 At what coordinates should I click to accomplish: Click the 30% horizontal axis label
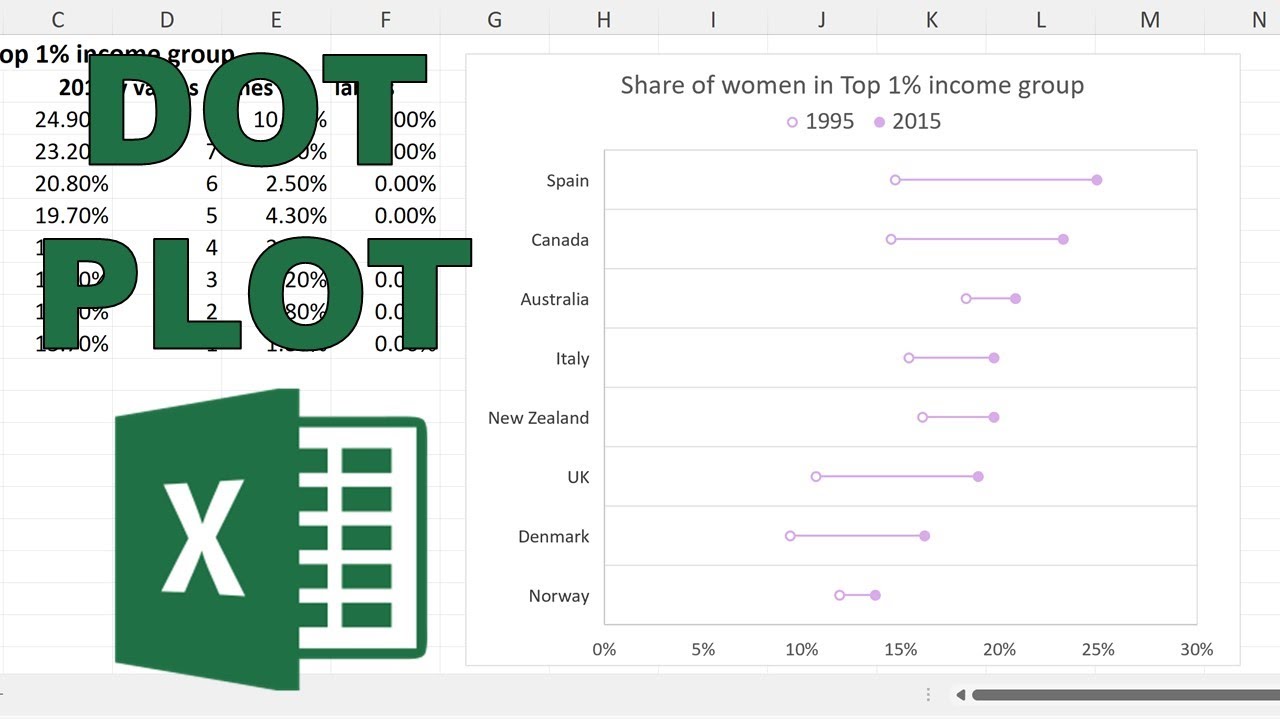point(1197,650)
